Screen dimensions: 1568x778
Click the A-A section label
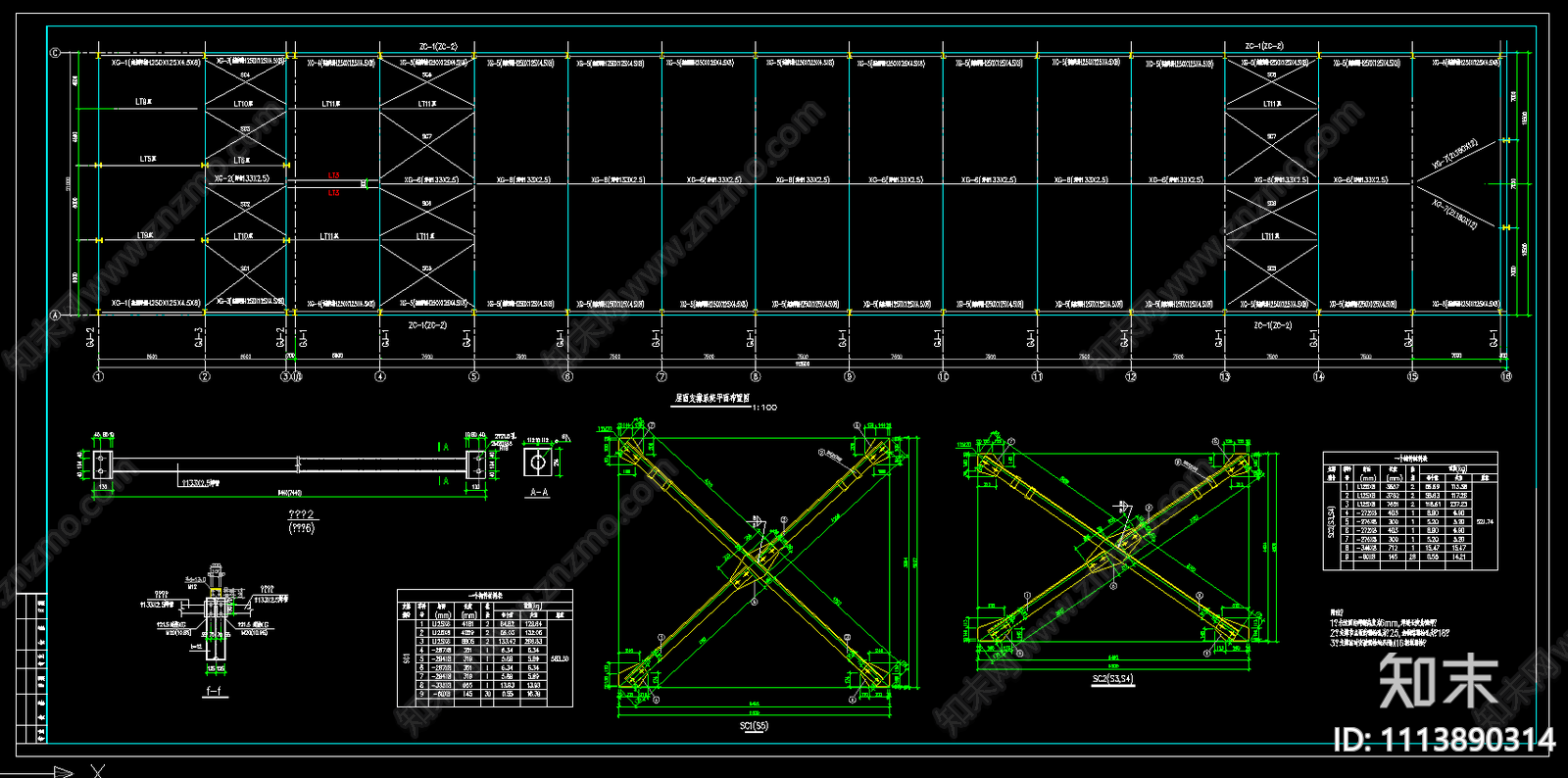[539, 492]
